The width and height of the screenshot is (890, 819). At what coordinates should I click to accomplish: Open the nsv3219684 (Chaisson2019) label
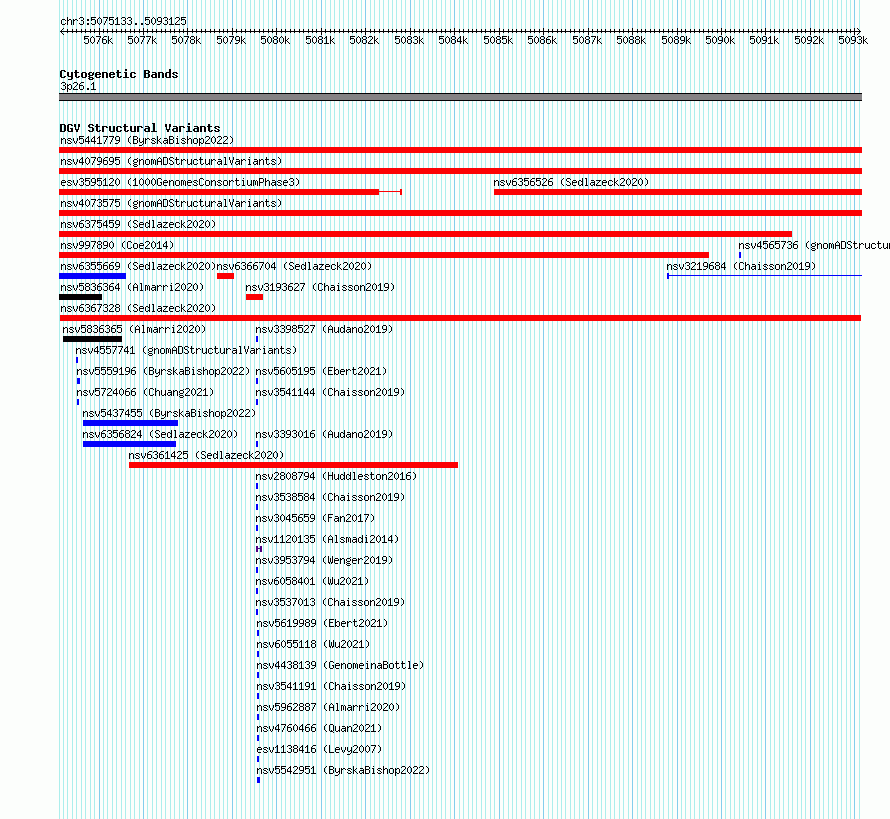point(741,266)
